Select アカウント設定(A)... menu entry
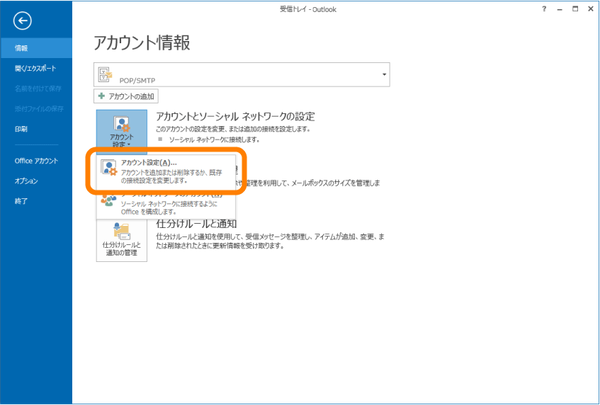600x405 pixels. click(166, 171)
